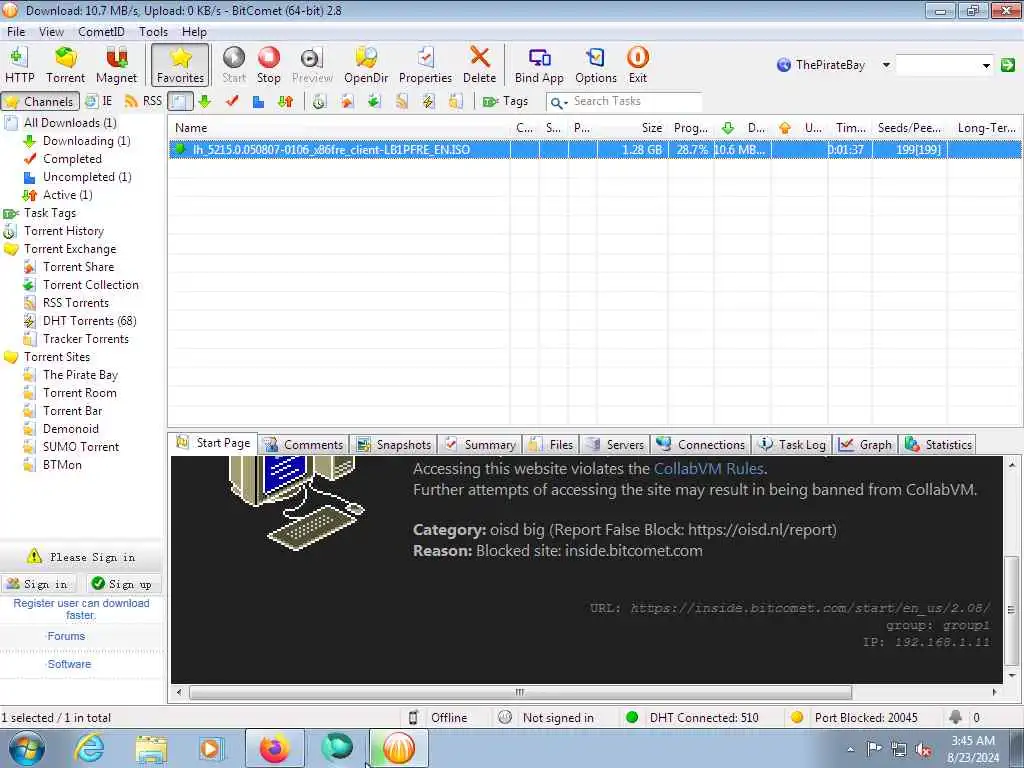1024x768 pixels.
Task: Focus the Search Tasks field
Action: pos(635,101)
